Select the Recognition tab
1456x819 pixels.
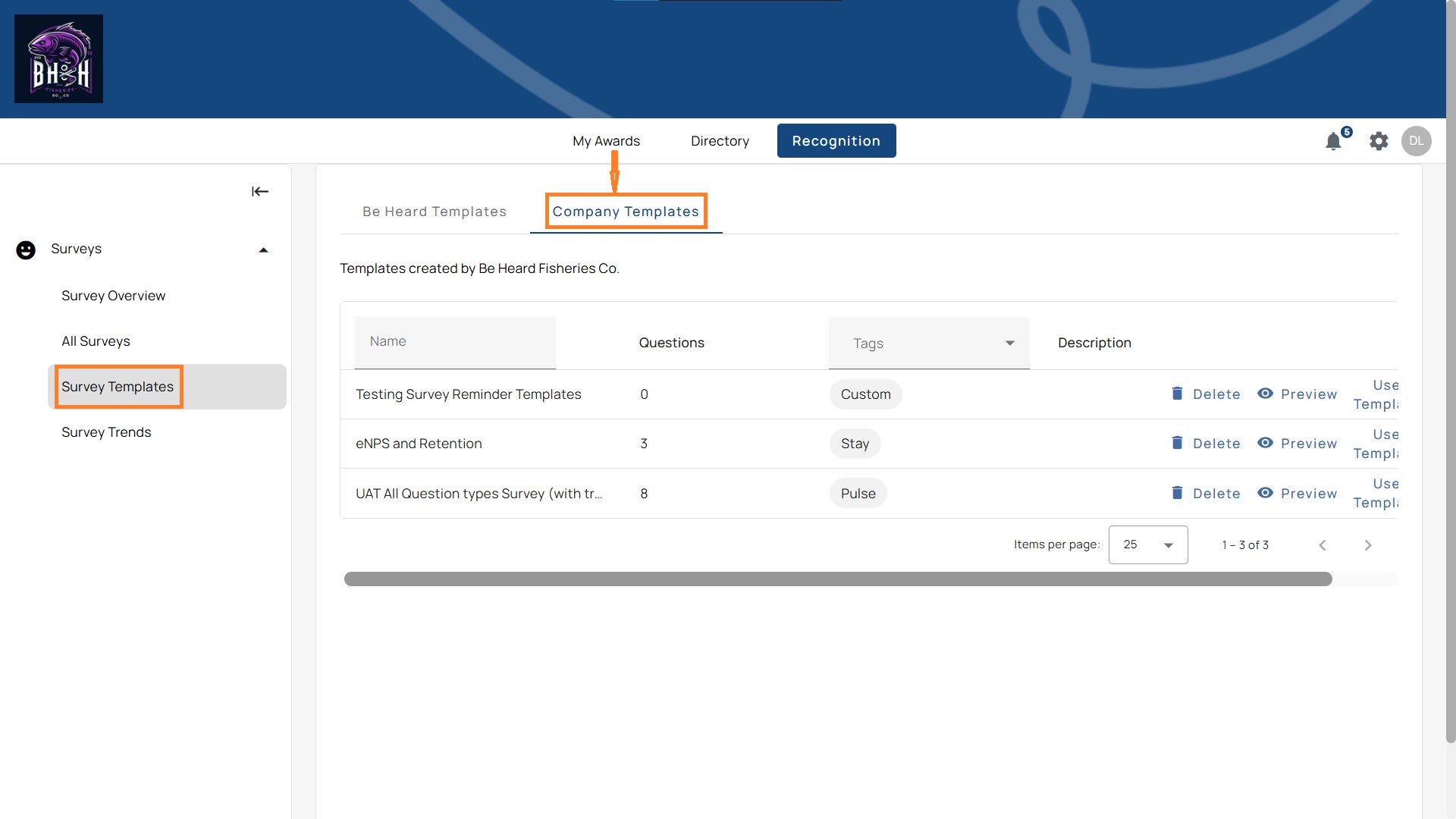pyautogui.click(x=836, y=141)
